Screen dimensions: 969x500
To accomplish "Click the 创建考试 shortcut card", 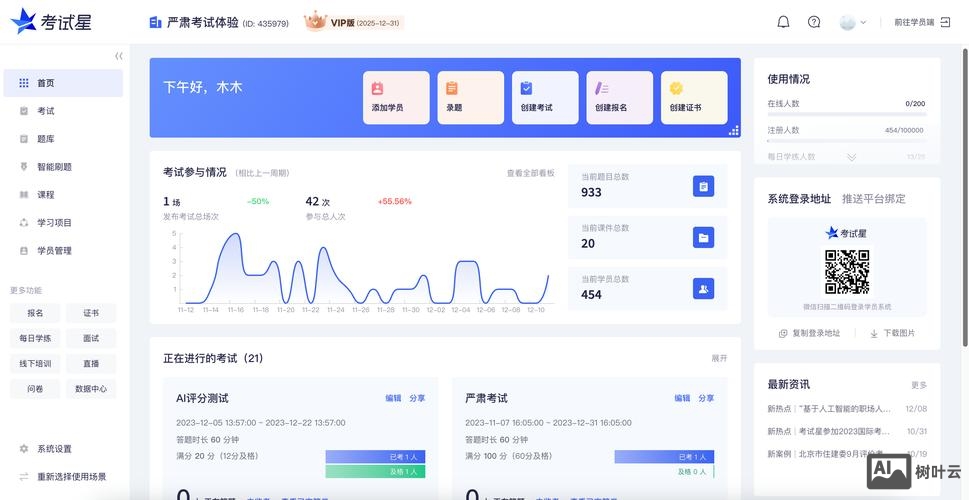I will [x=545, y=98].
